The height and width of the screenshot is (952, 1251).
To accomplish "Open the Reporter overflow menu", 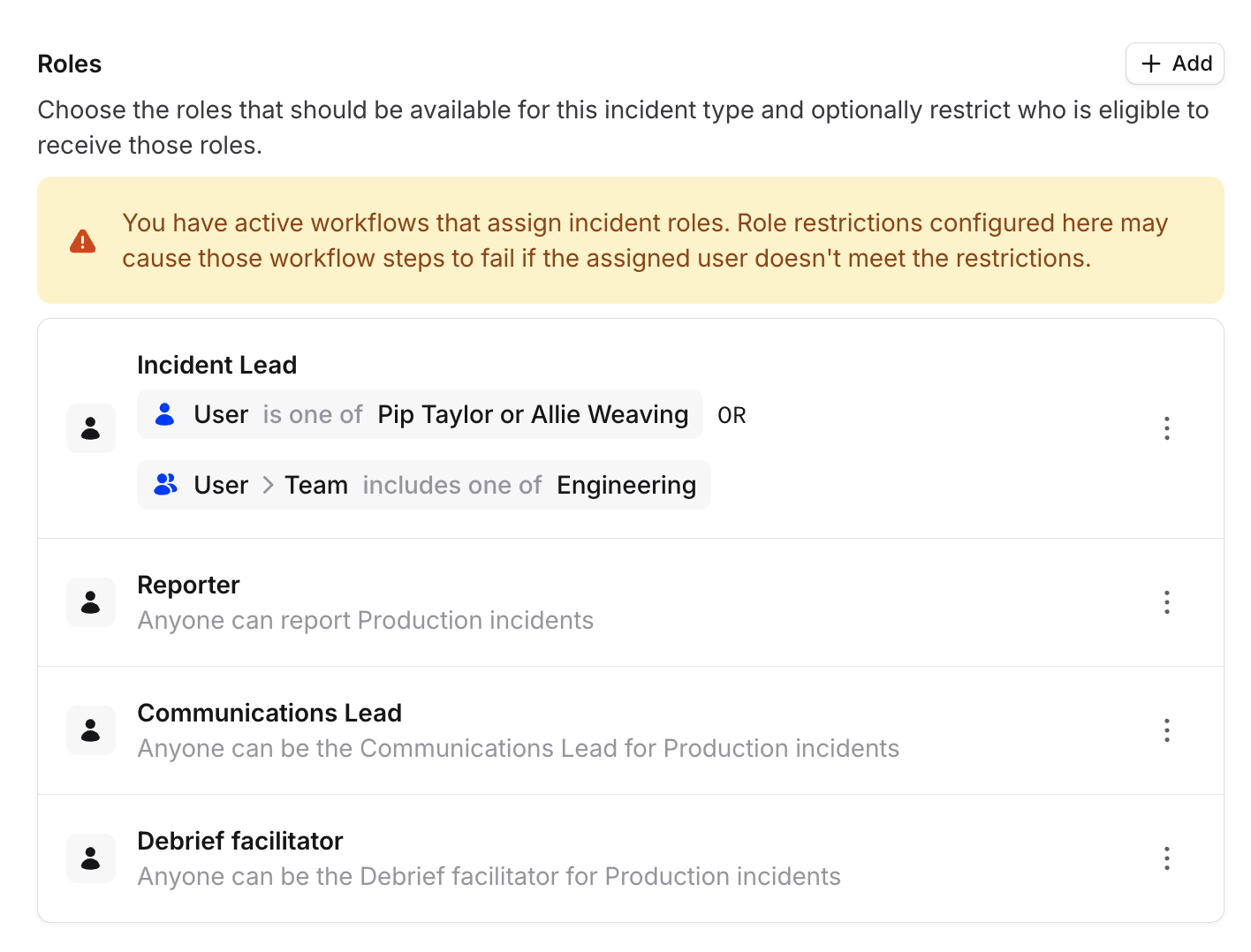I will (1166, 601).
